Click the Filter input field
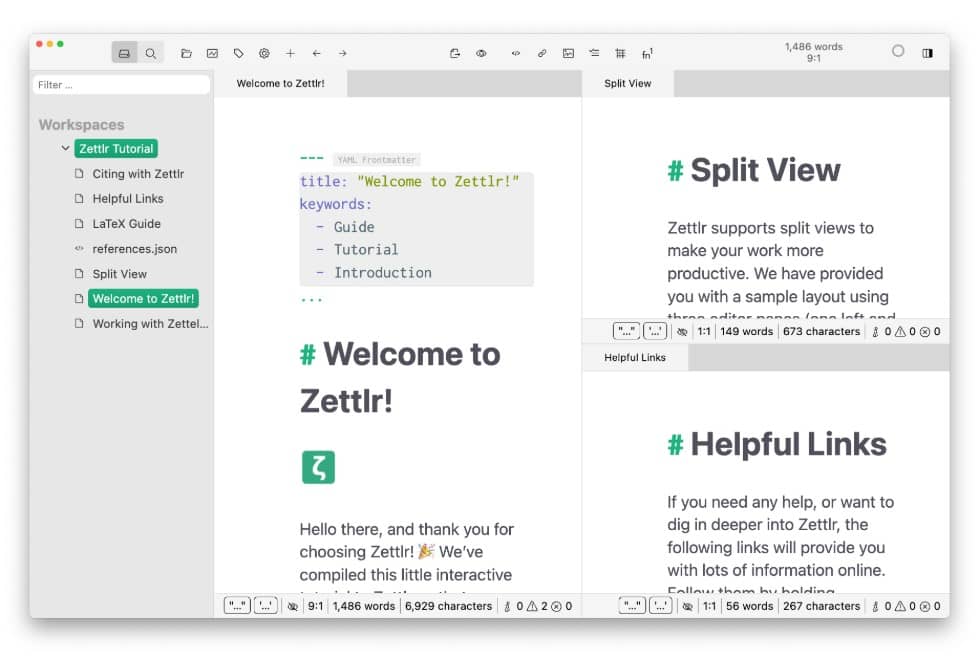978x658 pixels. (x=121, y=85)
